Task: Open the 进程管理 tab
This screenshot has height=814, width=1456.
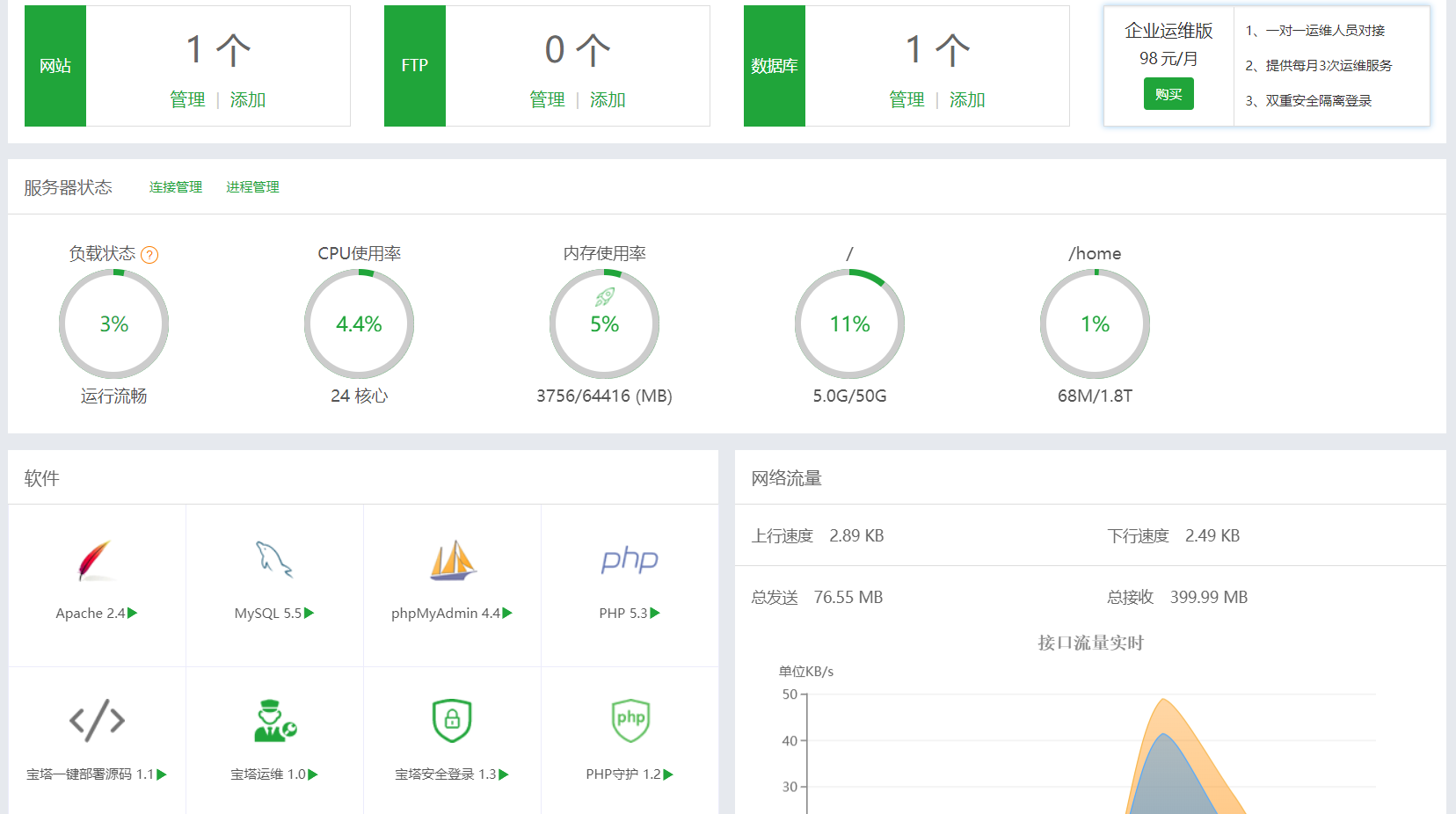Action: pyautogui.click(x=252, y=187)
